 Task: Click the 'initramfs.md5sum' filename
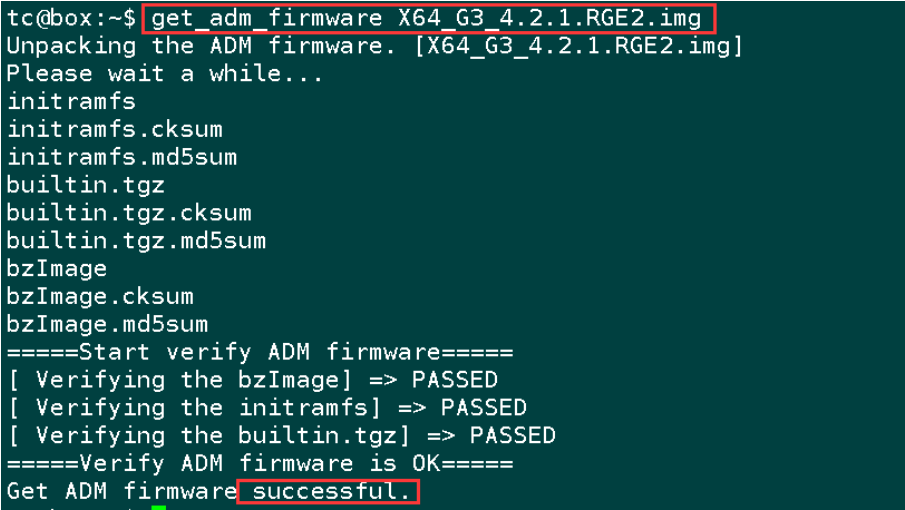122,157
